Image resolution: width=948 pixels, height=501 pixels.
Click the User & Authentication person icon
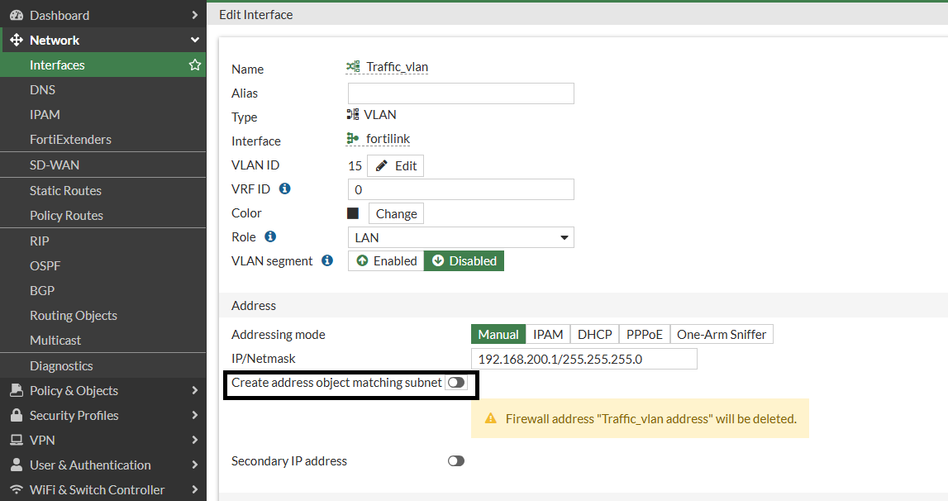pyautogui.click(x=16, y=465)
